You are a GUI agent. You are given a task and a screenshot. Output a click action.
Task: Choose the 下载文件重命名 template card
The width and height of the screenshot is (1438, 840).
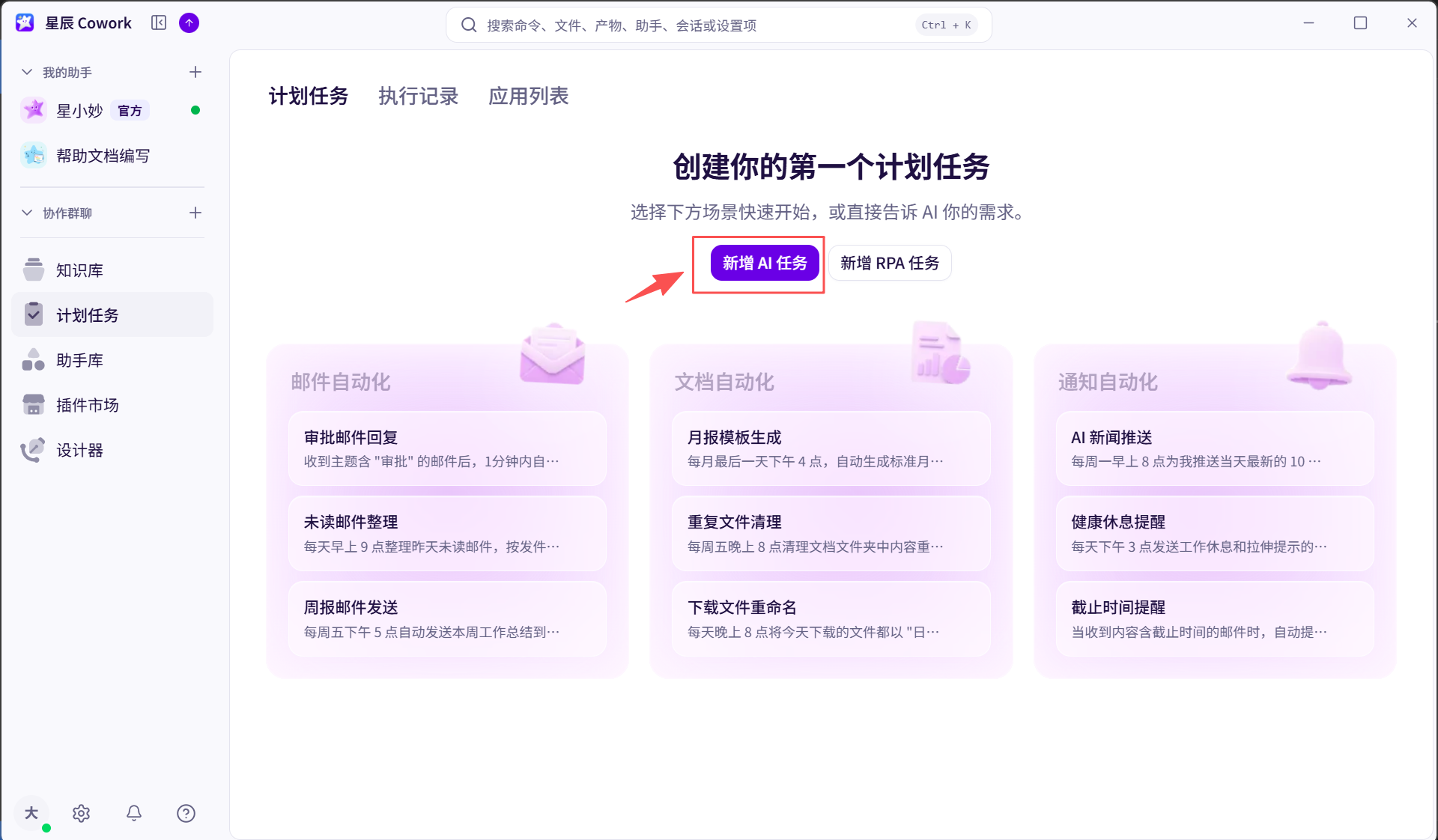[831, 619]
